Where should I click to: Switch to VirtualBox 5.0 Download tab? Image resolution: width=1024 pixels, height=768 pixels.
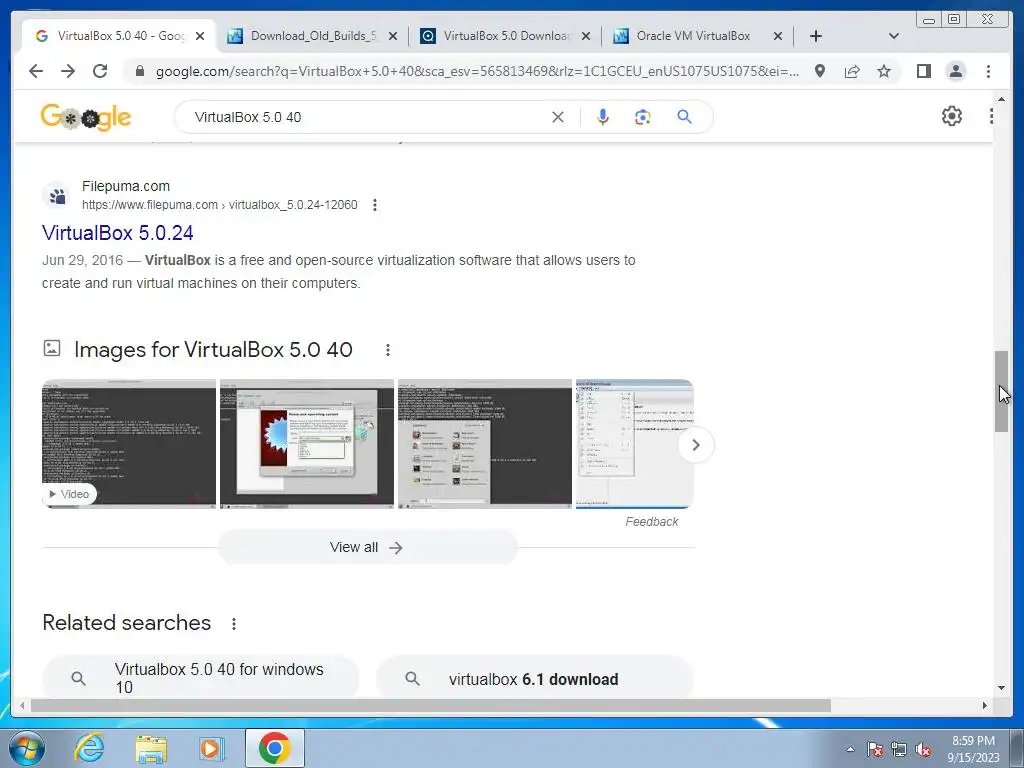506,36
